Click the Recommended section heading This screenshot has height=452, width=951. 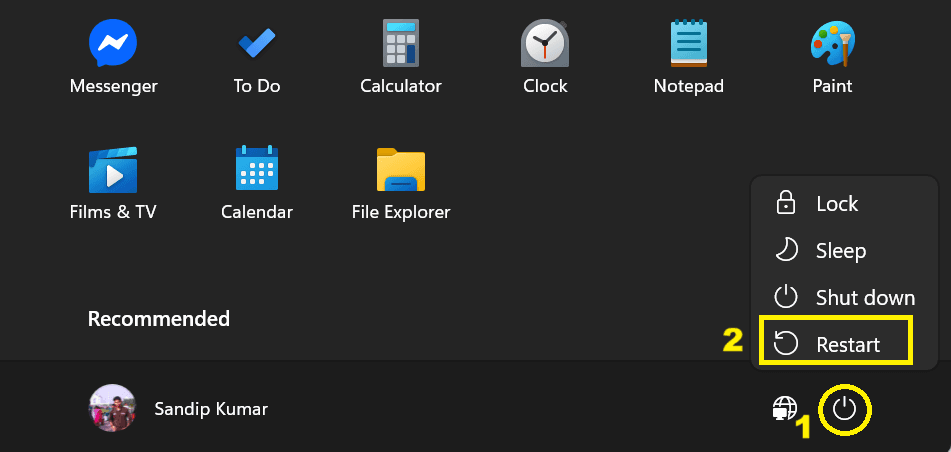coord(159,319)
